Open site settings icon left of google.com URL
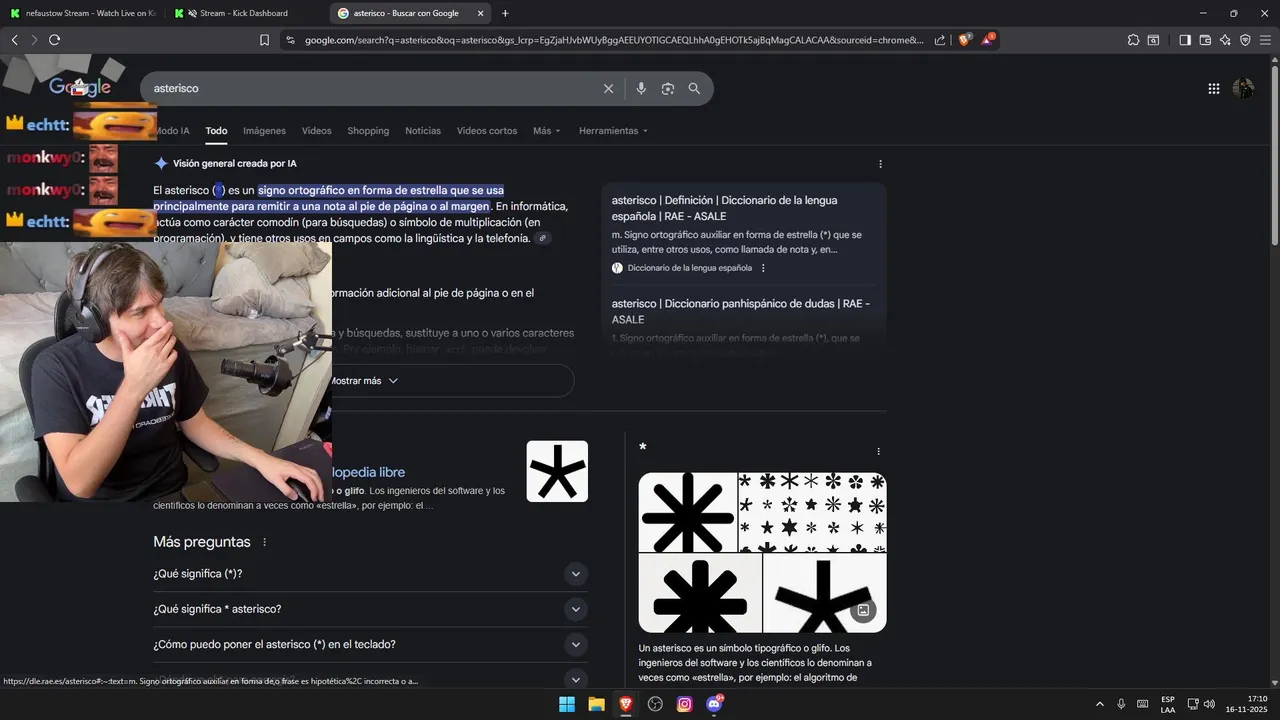The height and width of the screenshot is (720, 1280). pyautogui.click(x=290, y=40)
